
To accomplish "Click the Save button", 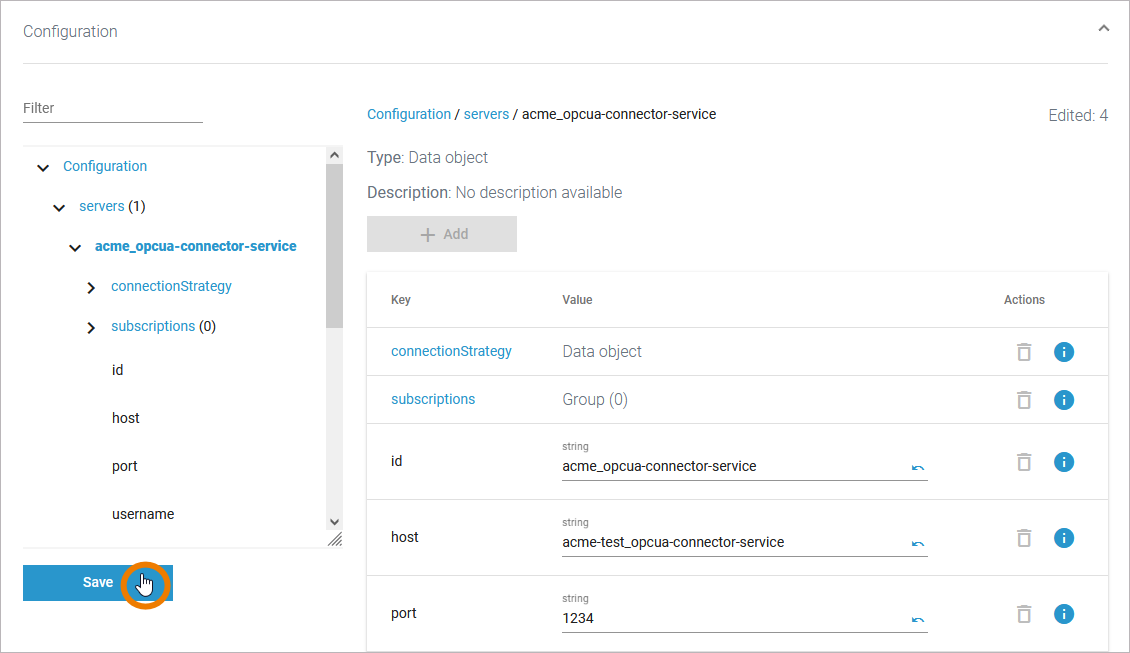I will (x=97, y=582).
